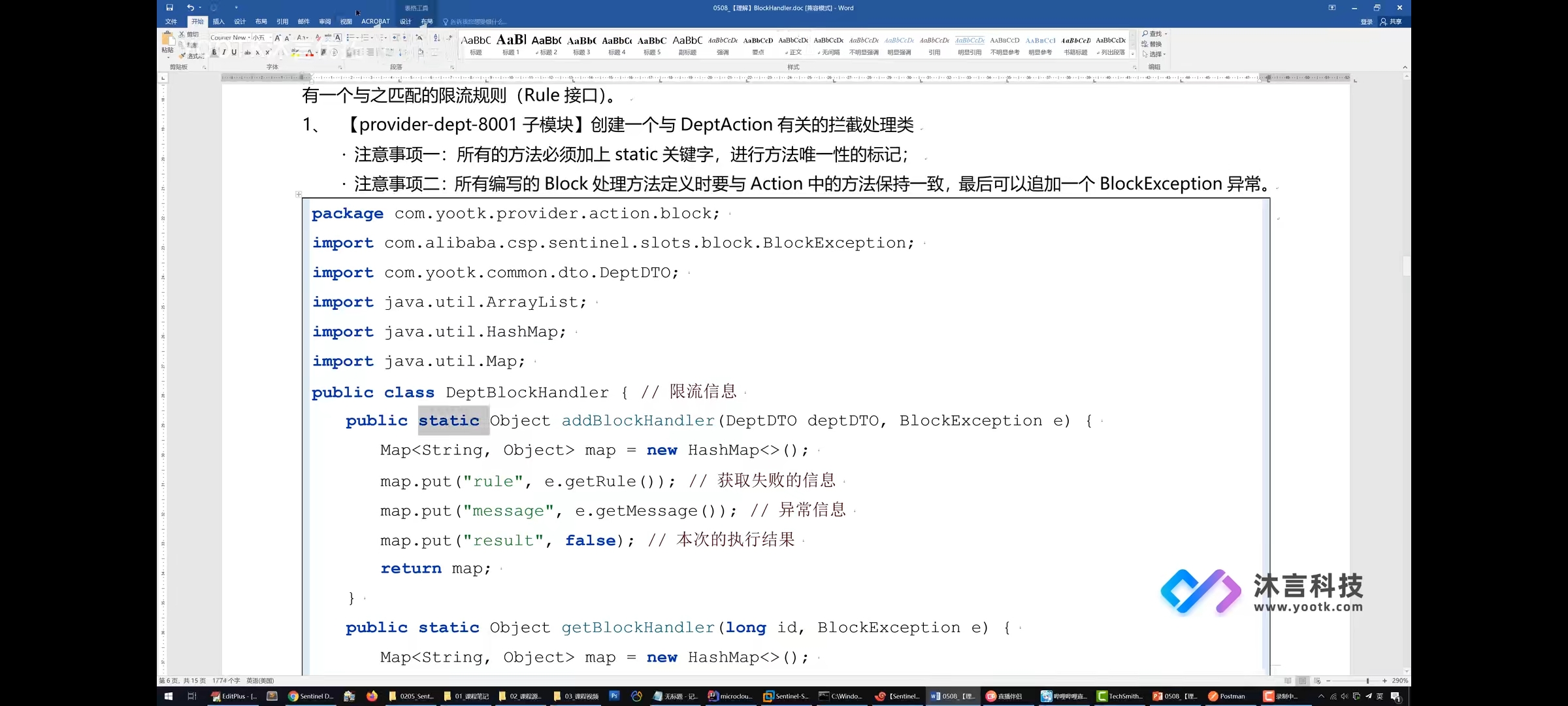The height and width of the screenshot is (706, 1568).
Task: Click the table move handle icon
Action: [299, 194]
